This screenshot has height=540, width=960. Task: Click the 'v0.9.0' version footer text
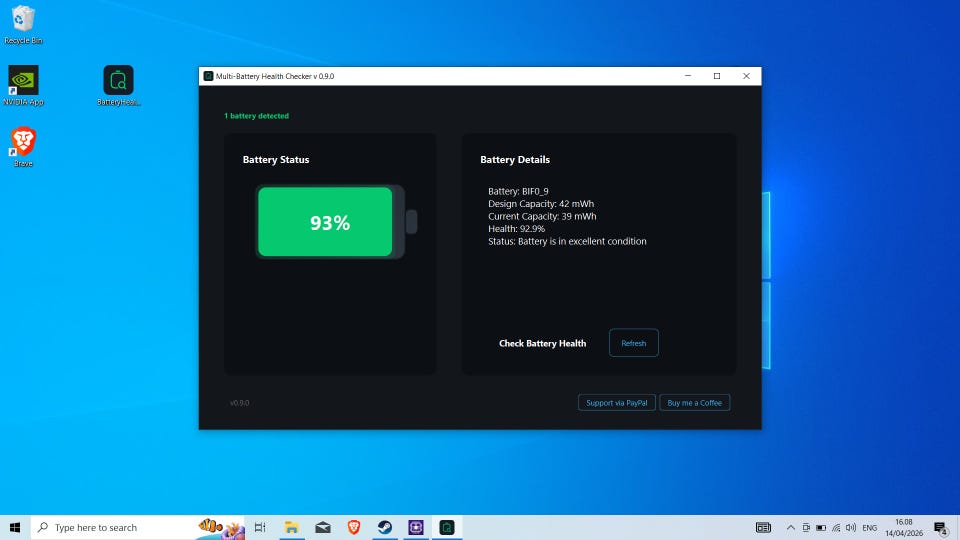click(239, 403)
